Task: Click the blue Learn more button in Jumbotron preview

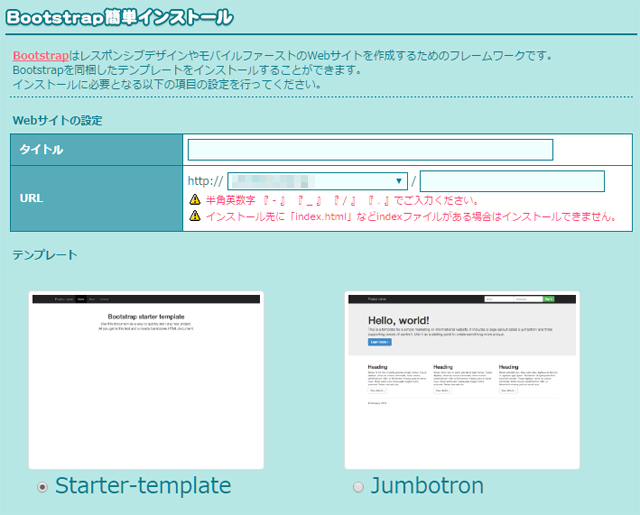Action: [x=380, y=342]
